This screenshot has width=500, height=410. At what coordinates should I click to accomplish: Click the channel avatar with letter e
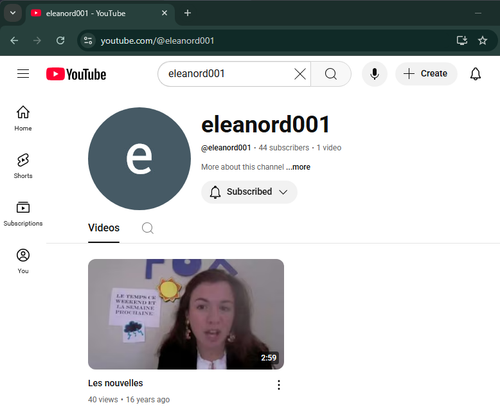click(139, 159)
